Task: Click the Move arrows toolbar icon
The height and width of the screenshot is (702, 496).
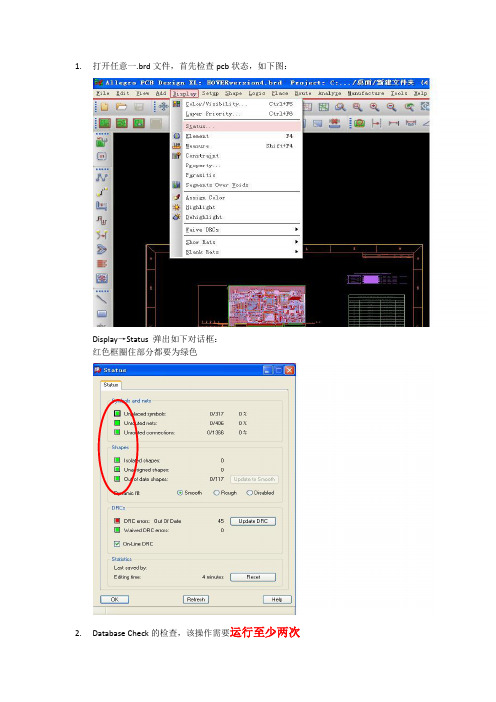Action: click(x=163, y=107)
